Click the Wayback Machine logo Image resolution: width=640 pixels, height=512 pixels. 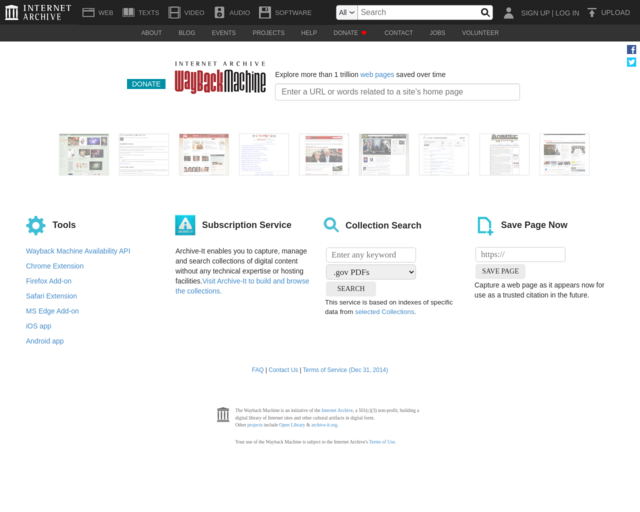(x=220, y=77)
